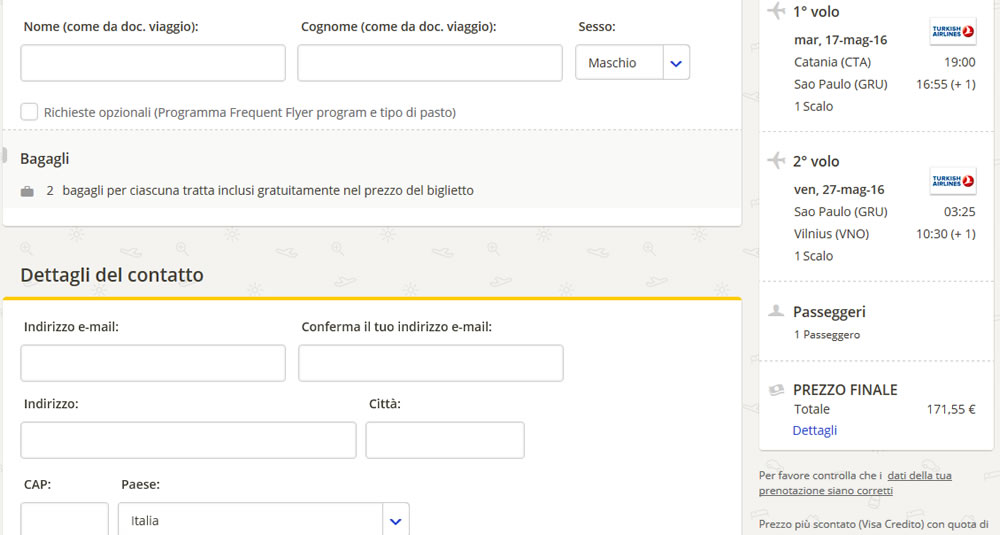Click the Passeggeri person icon
1000x535 pixels.
tap(775, 312)
